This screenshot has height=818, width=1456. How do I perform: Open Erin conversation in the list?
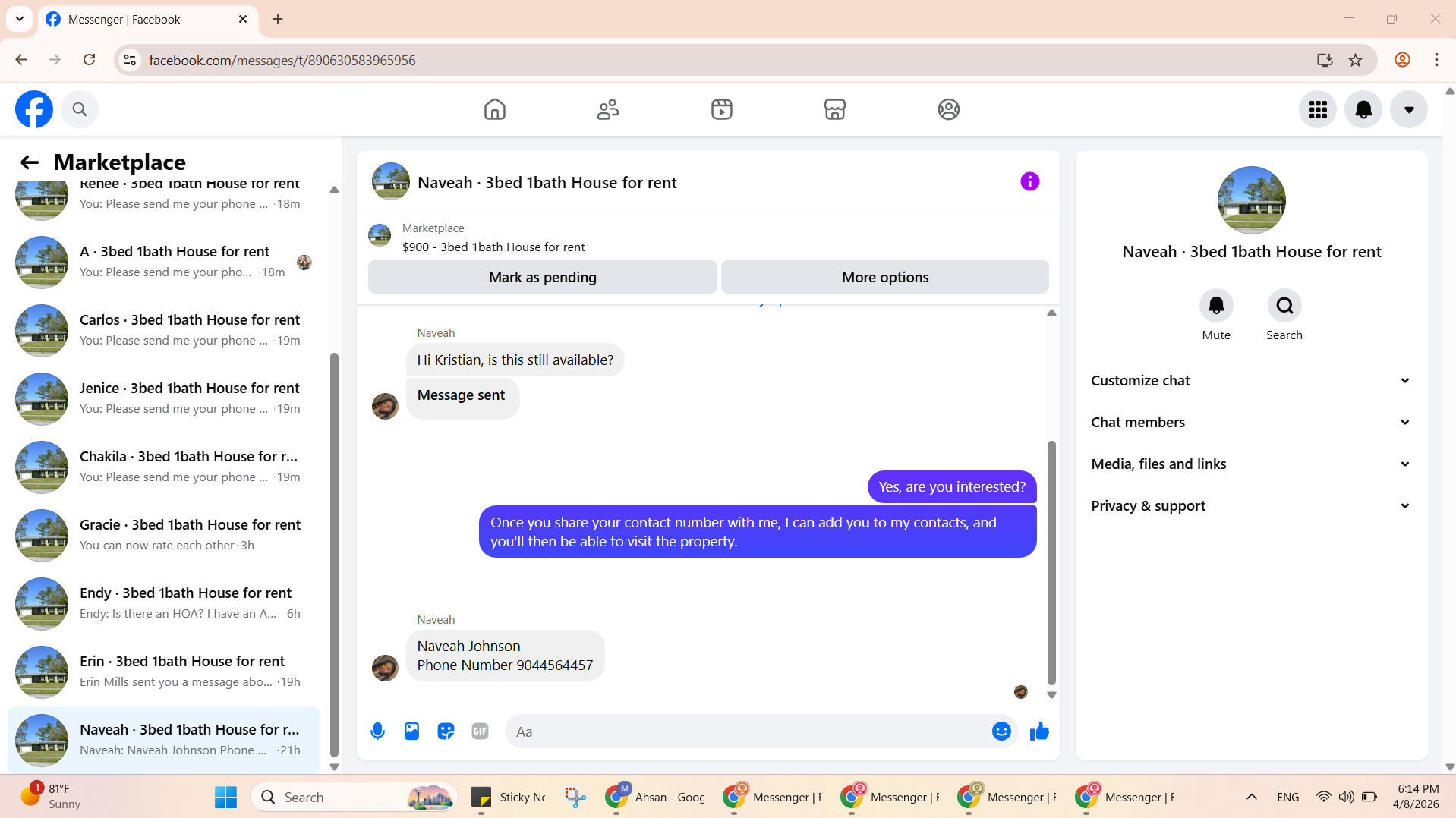click(x=163, y=672)
